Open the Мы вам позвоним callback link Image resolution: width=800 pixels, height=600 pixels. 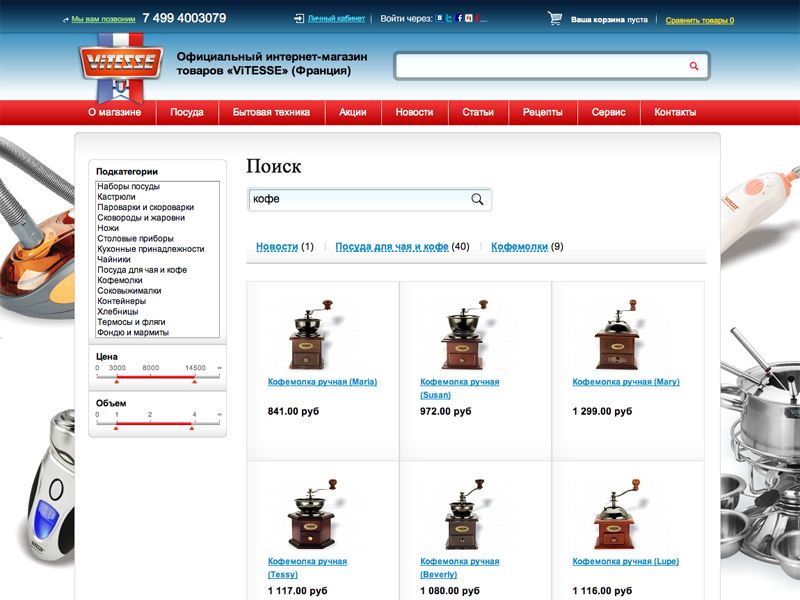[x=104, y=19]
